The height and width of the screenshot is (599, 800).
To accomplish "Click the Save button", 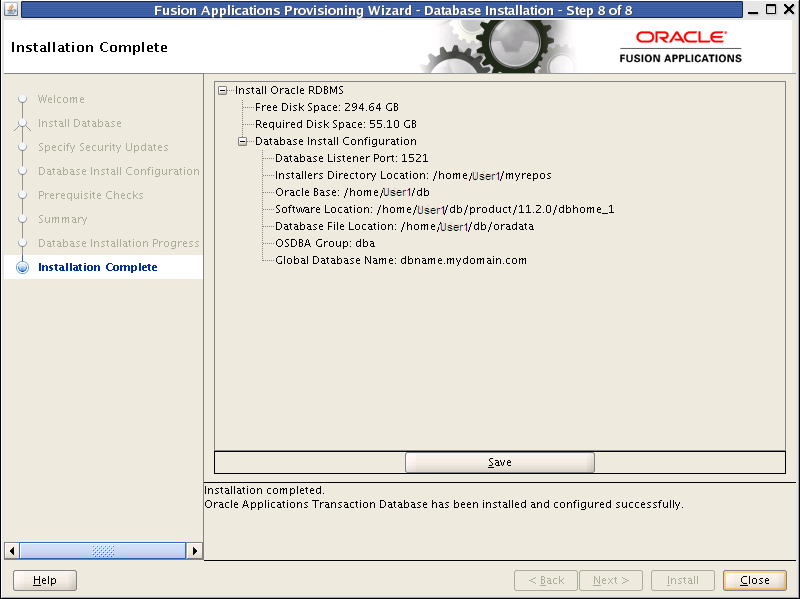I will 499,462.
